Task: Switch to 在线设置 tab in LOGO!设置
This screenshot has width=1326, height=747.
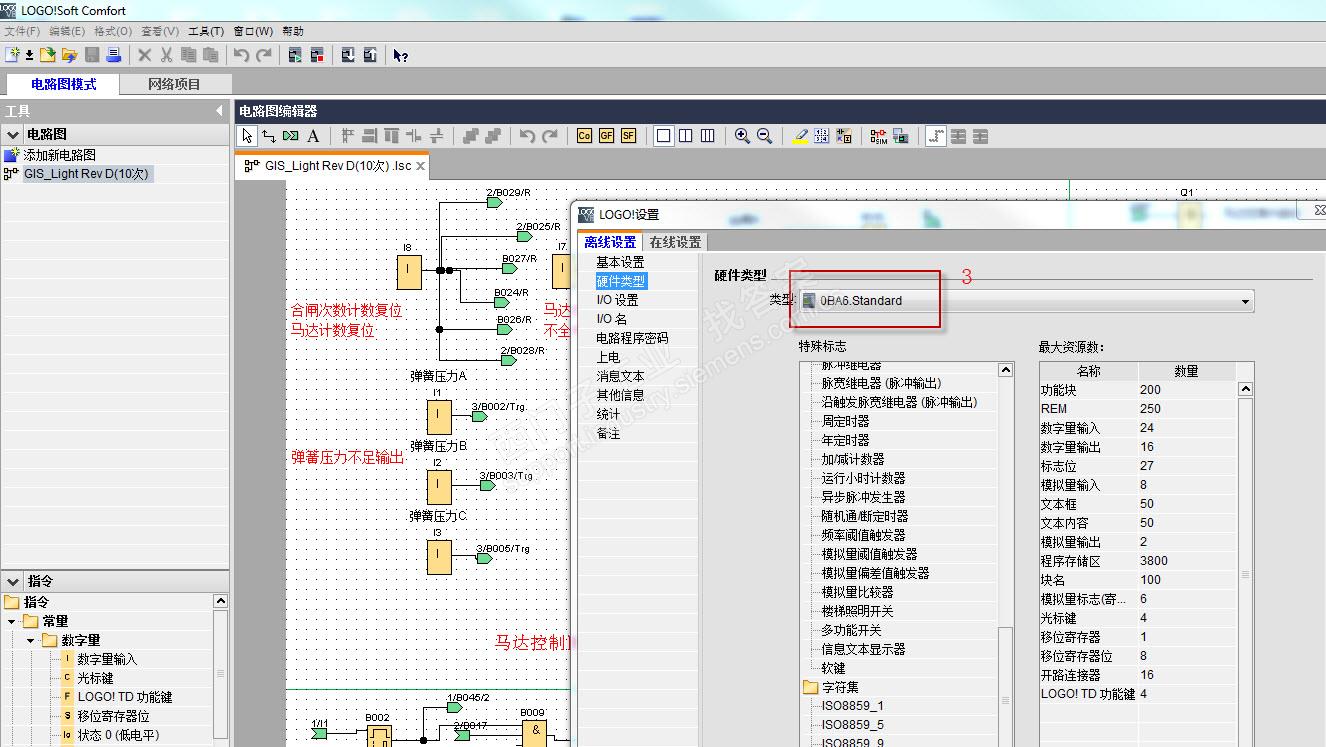Action: click(675, 242)
